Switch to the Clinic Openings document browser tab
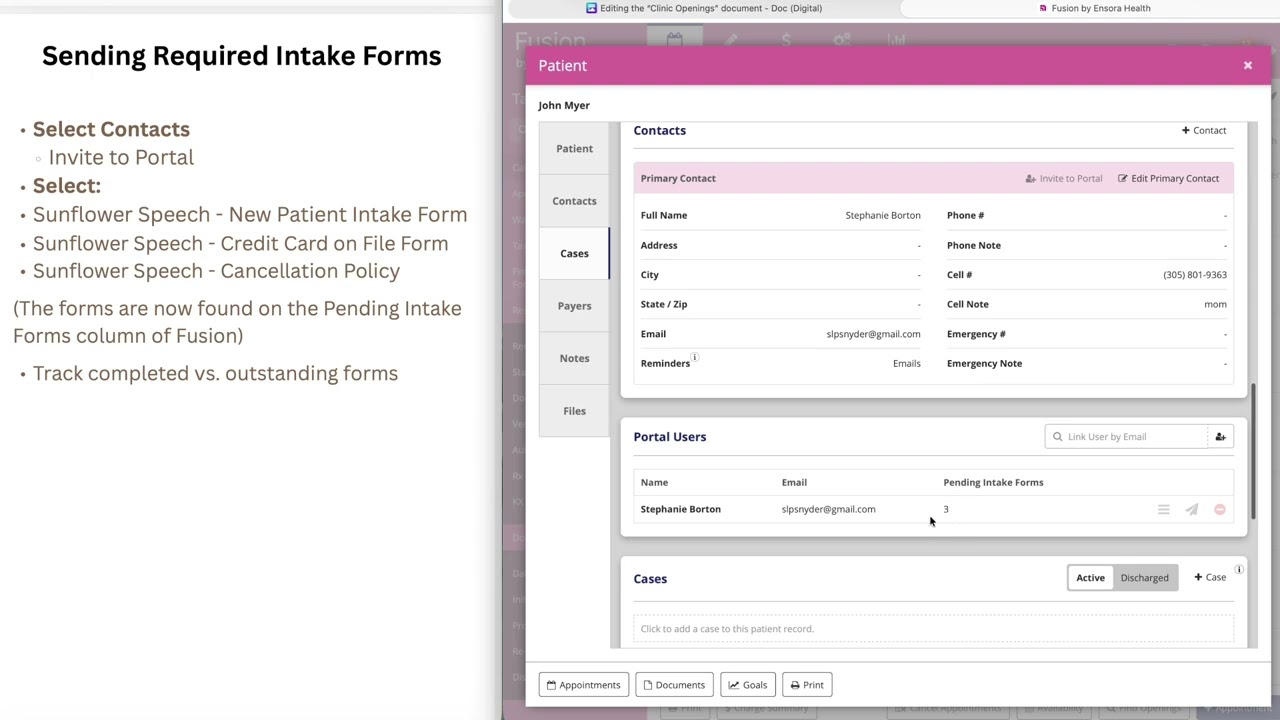Screen dimensions: 1280x720 pos(704,8)
